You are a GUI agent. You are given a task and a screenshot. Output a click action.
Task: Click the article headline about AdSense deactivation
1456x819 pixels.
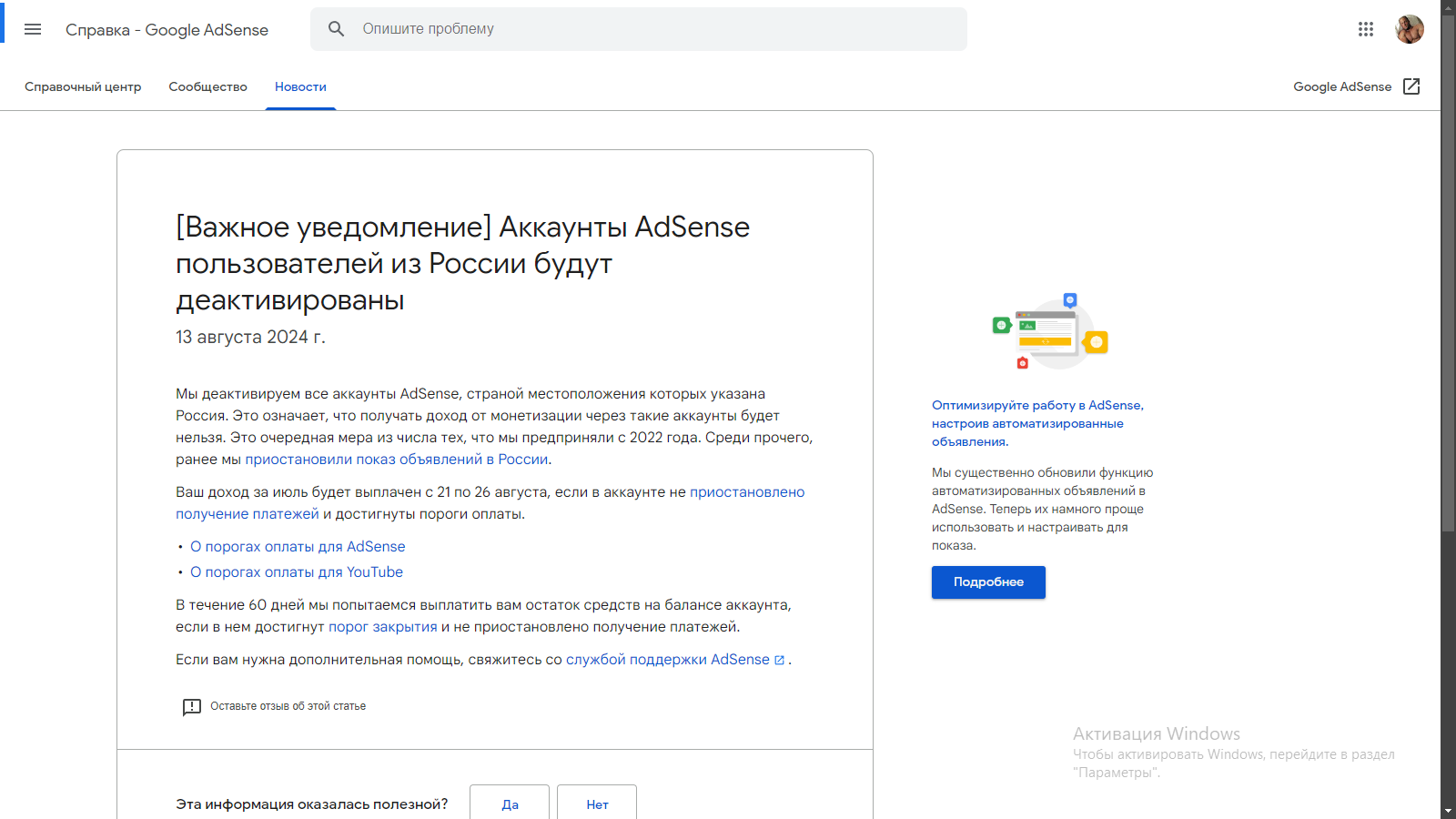[x=462, y=263]
